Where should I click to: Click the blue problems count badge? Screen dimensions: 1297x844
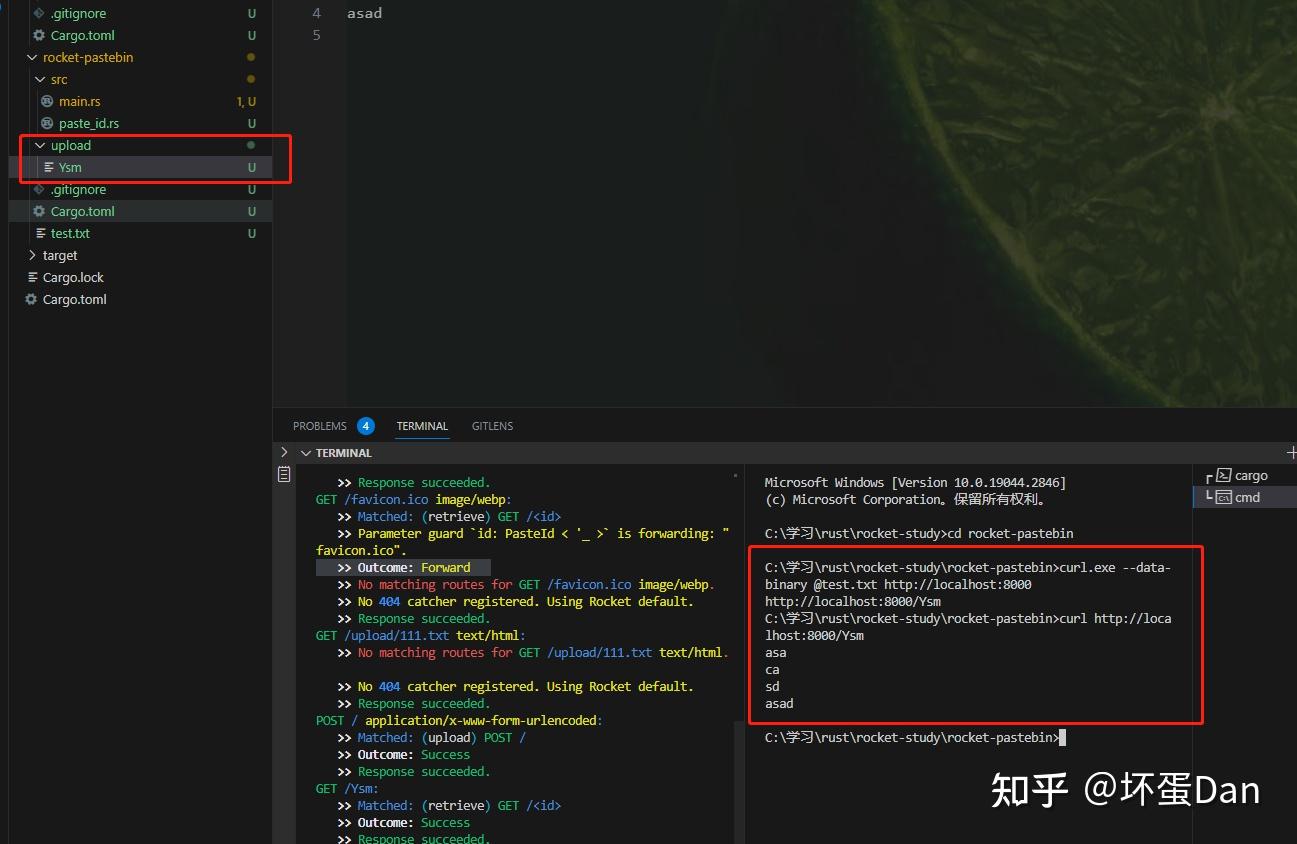(364, 425)
